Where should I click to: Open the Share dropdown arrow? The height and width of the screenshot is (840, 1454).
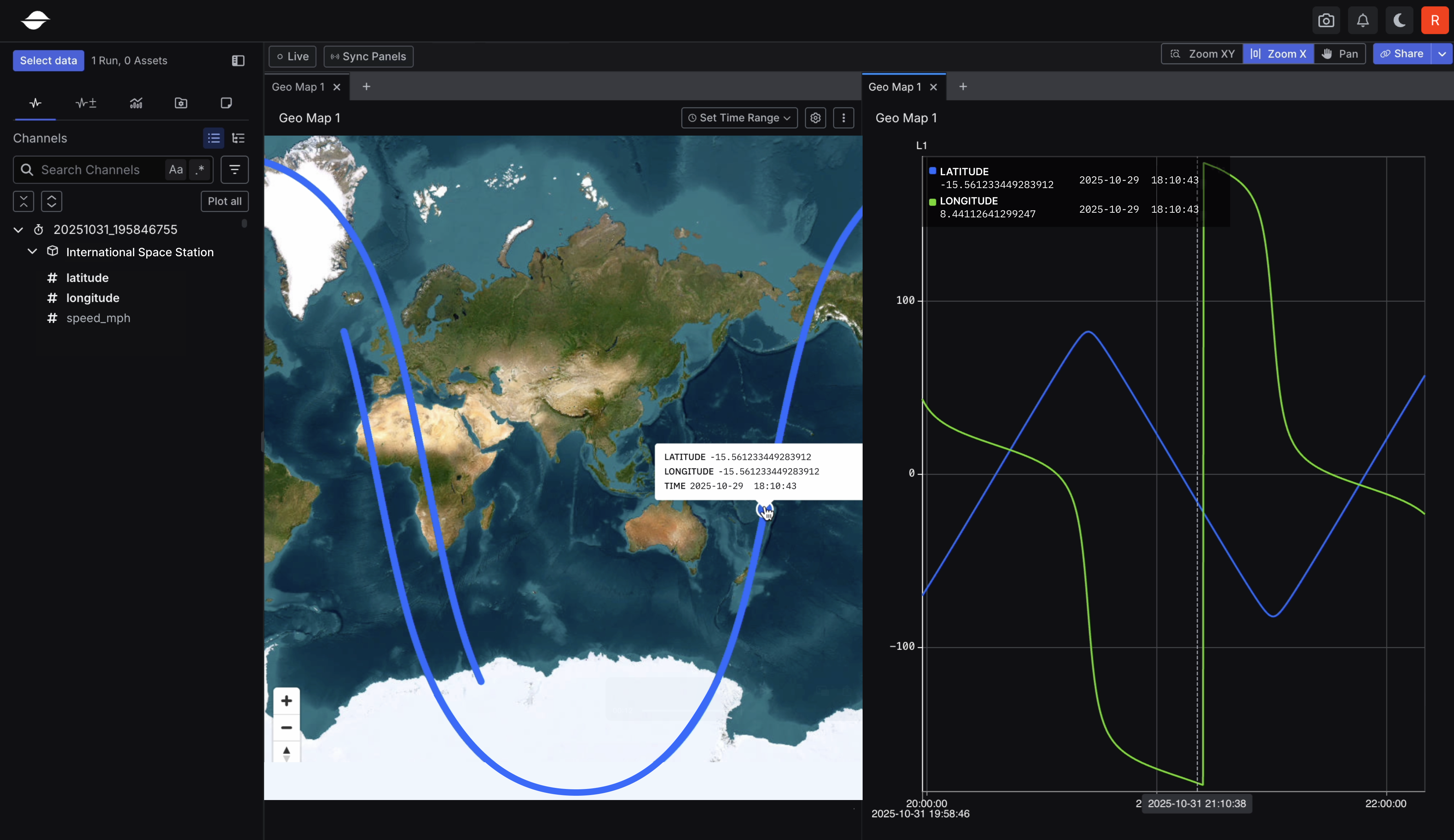1442,54
